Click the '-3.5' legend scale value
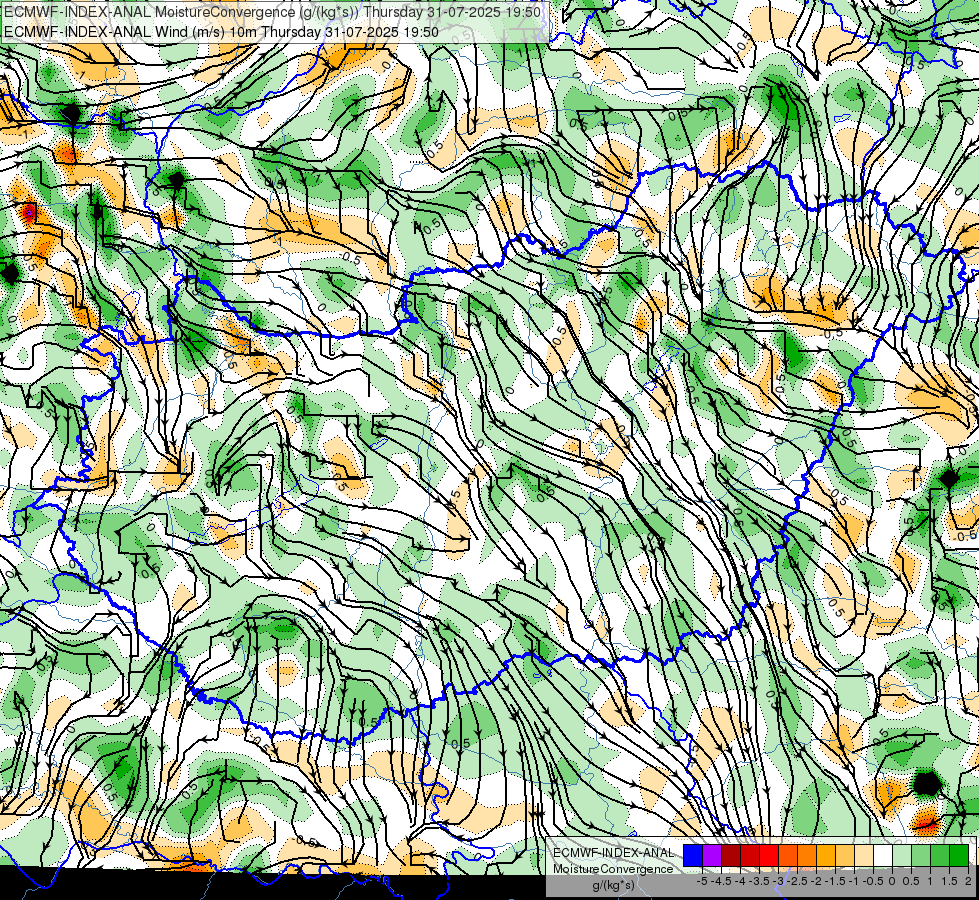The width and height of the screenshot is (979, 900). point(757,881)
